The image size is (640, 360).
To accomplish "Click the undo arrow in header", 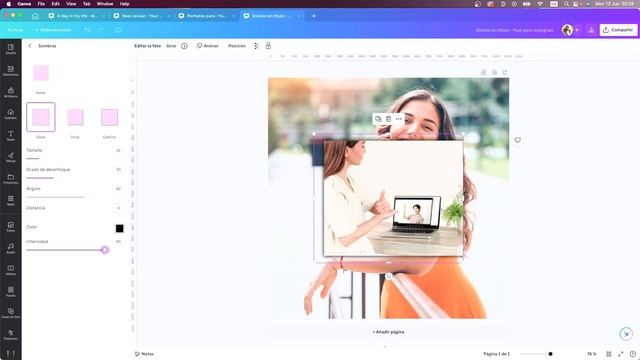I will pyautogui.click(x=87, y=30).
